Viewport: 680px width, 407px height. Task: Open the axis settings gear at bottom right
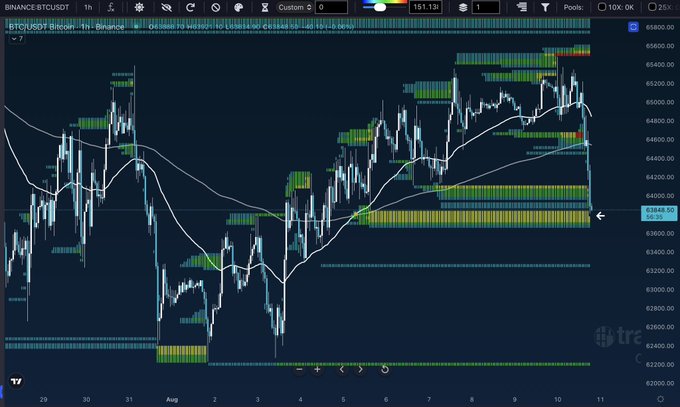tap(660, 399)
